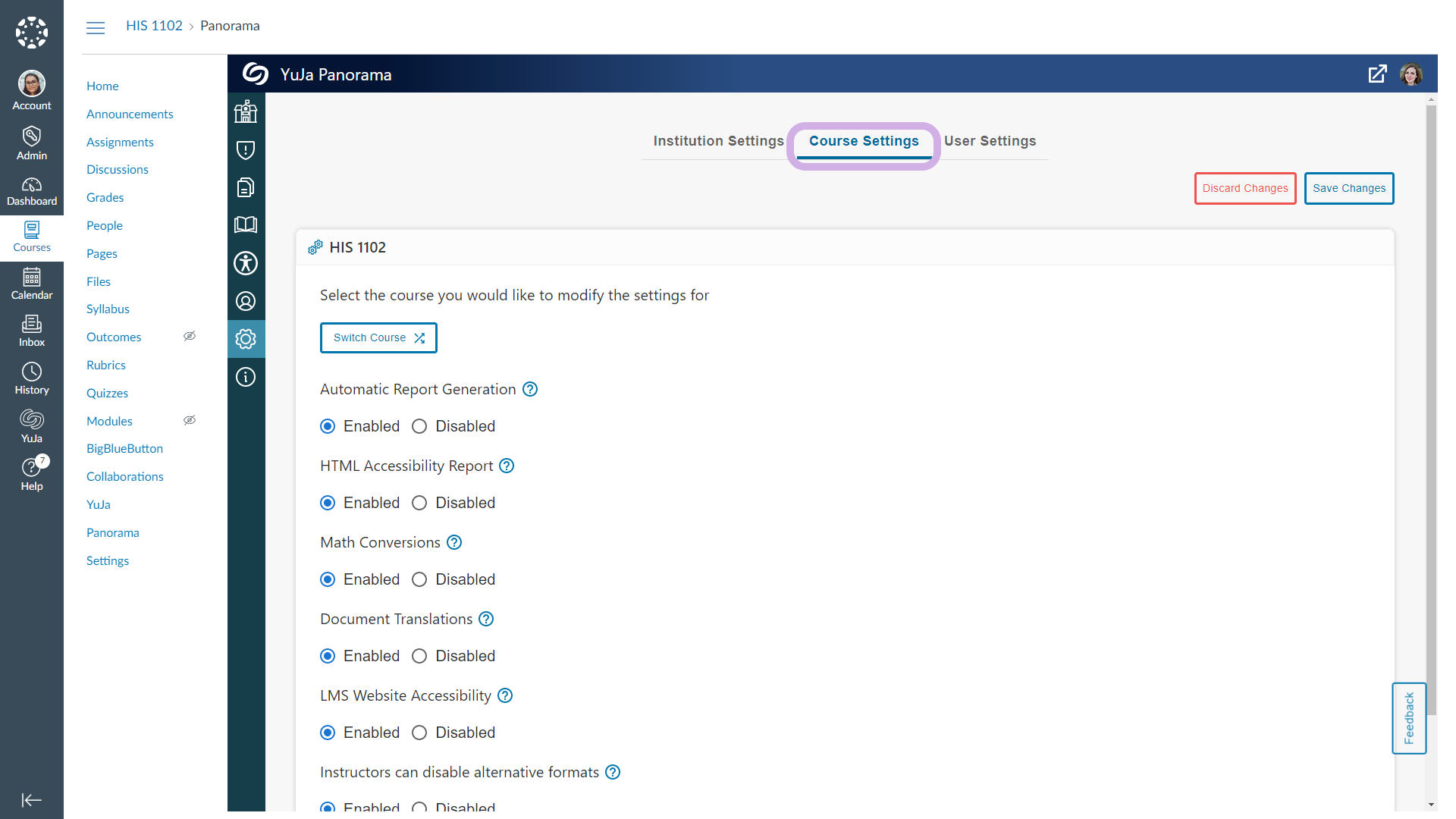Screen dimensions: 1456x819
Task: Open the Panorama info icon
Action: coord(246,377)
